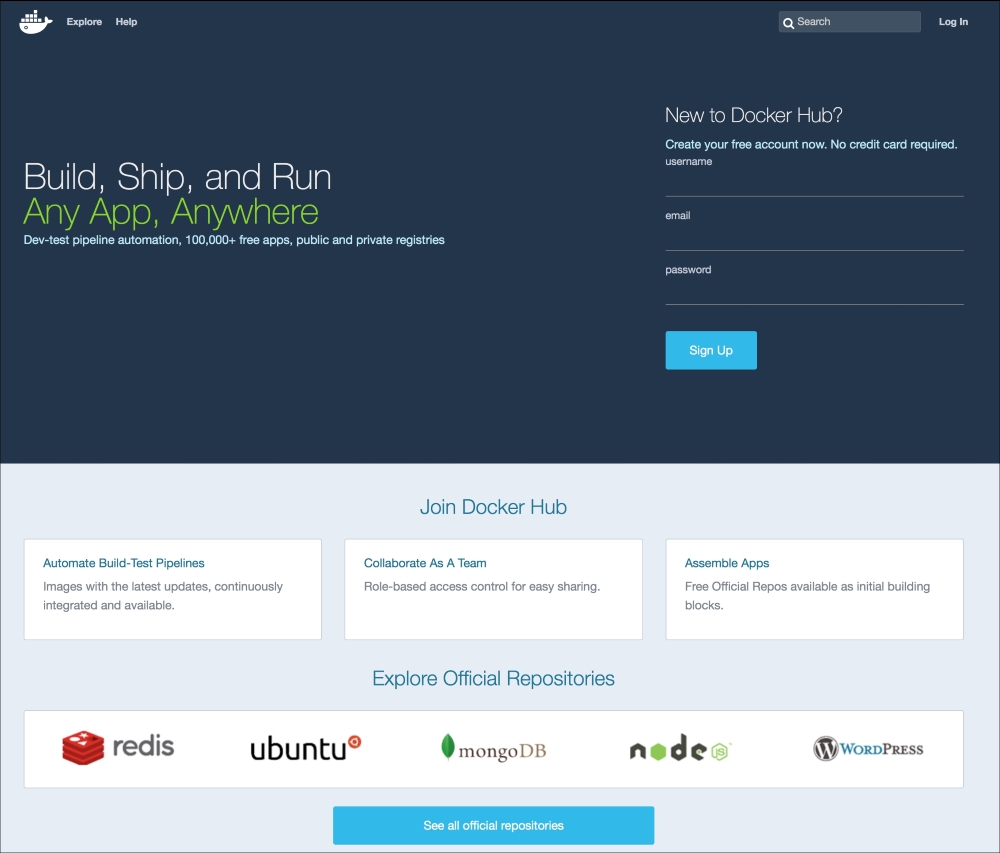The width and height of the screenshot is (1000, 853).
Task: Open the MongoDB repository logo
Action: pos(492,748)
